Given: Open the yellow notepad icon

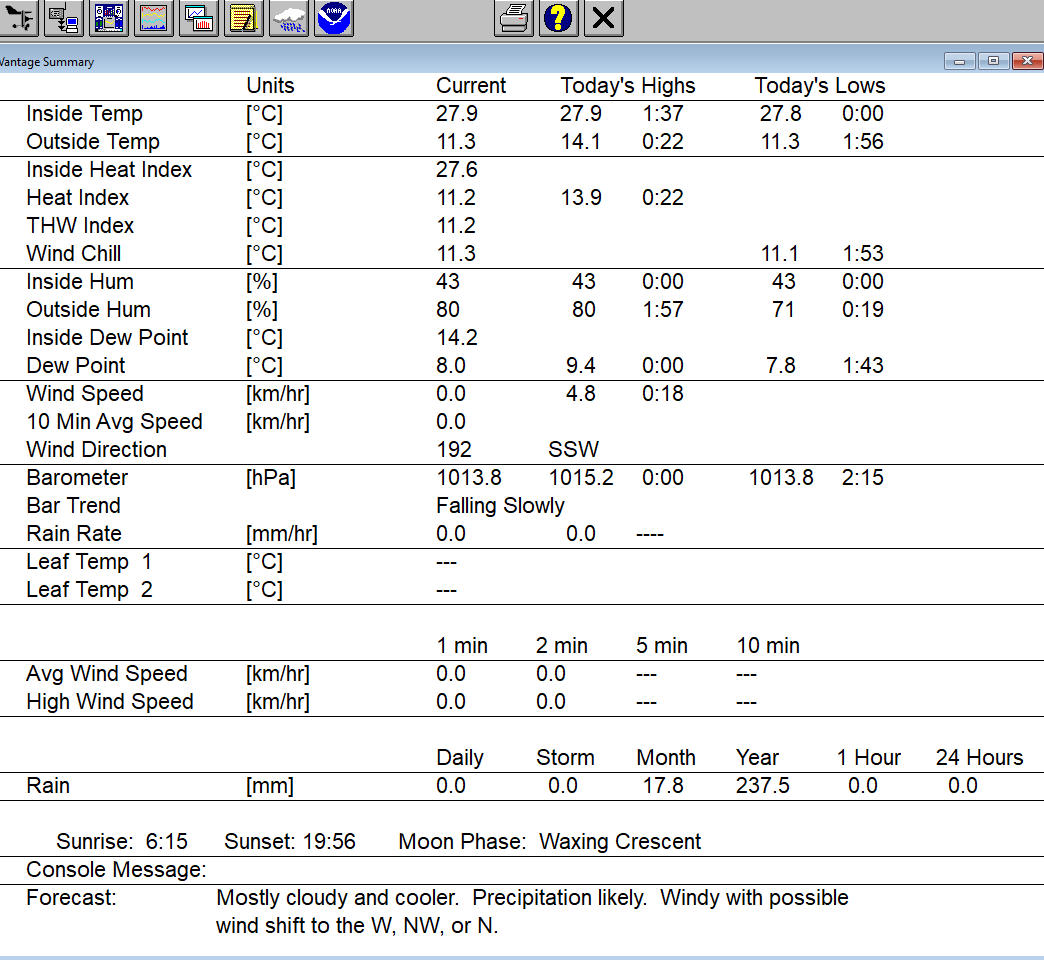Looking at the screenshot, I should click(244, 18).
